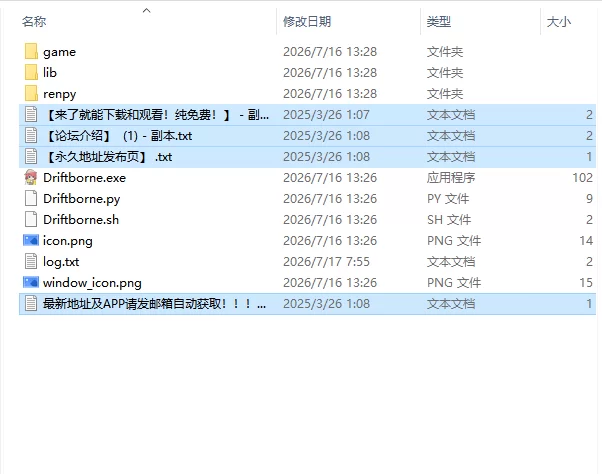
Task: Sort by the 名称 column header
Action: click(x=34, y=21)
